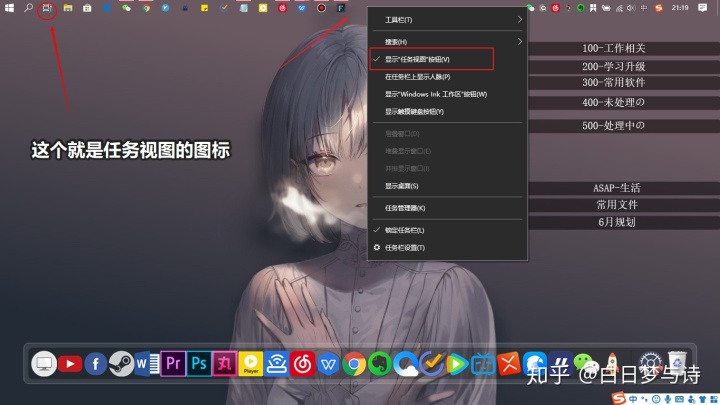The width and height of the screenshot is (720, 405).
Task: Launch Photoshop from the dock
Action: pyautogui.click(x=199, y=364)
